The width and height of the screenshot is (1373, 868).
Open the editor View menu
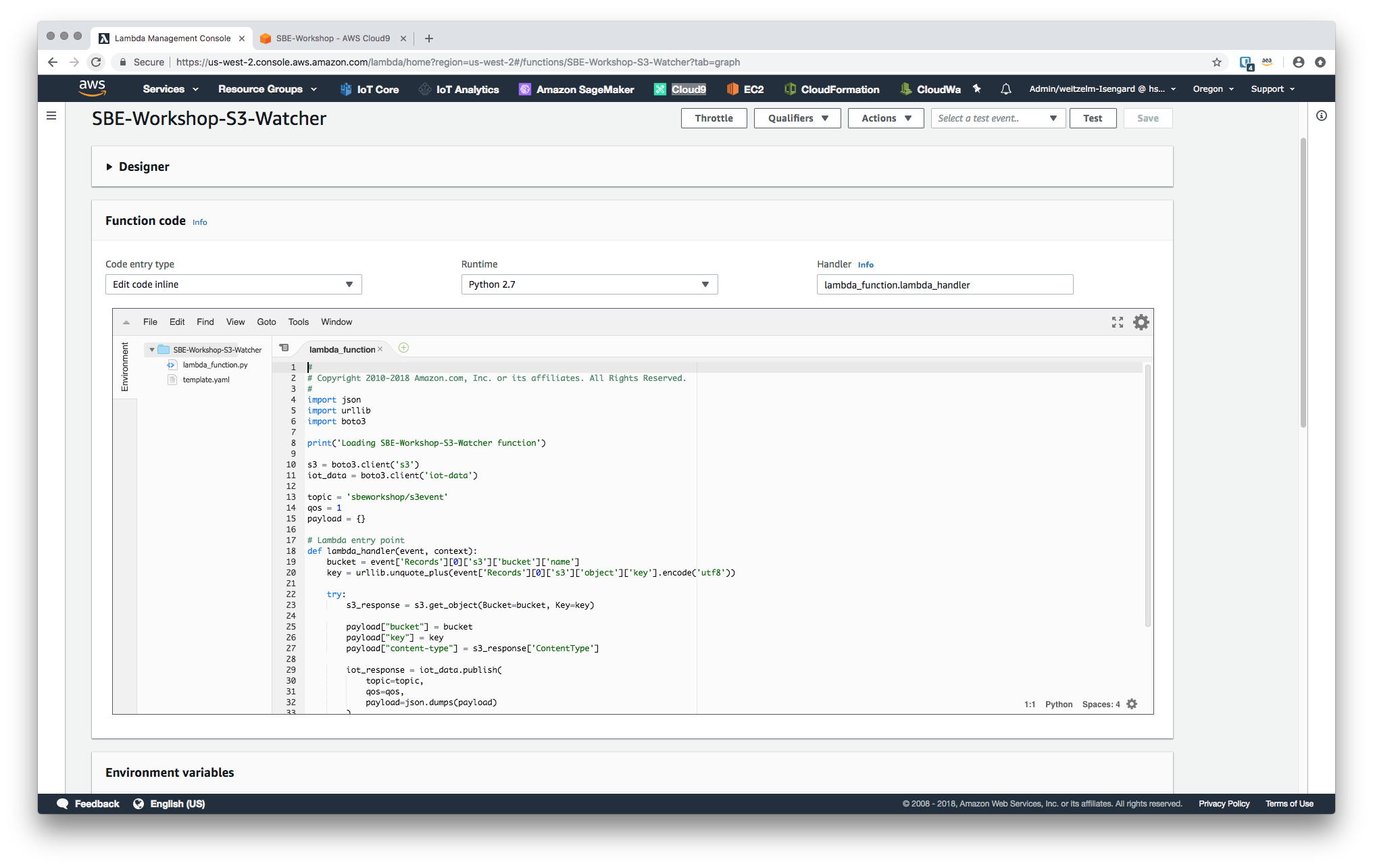235,322
